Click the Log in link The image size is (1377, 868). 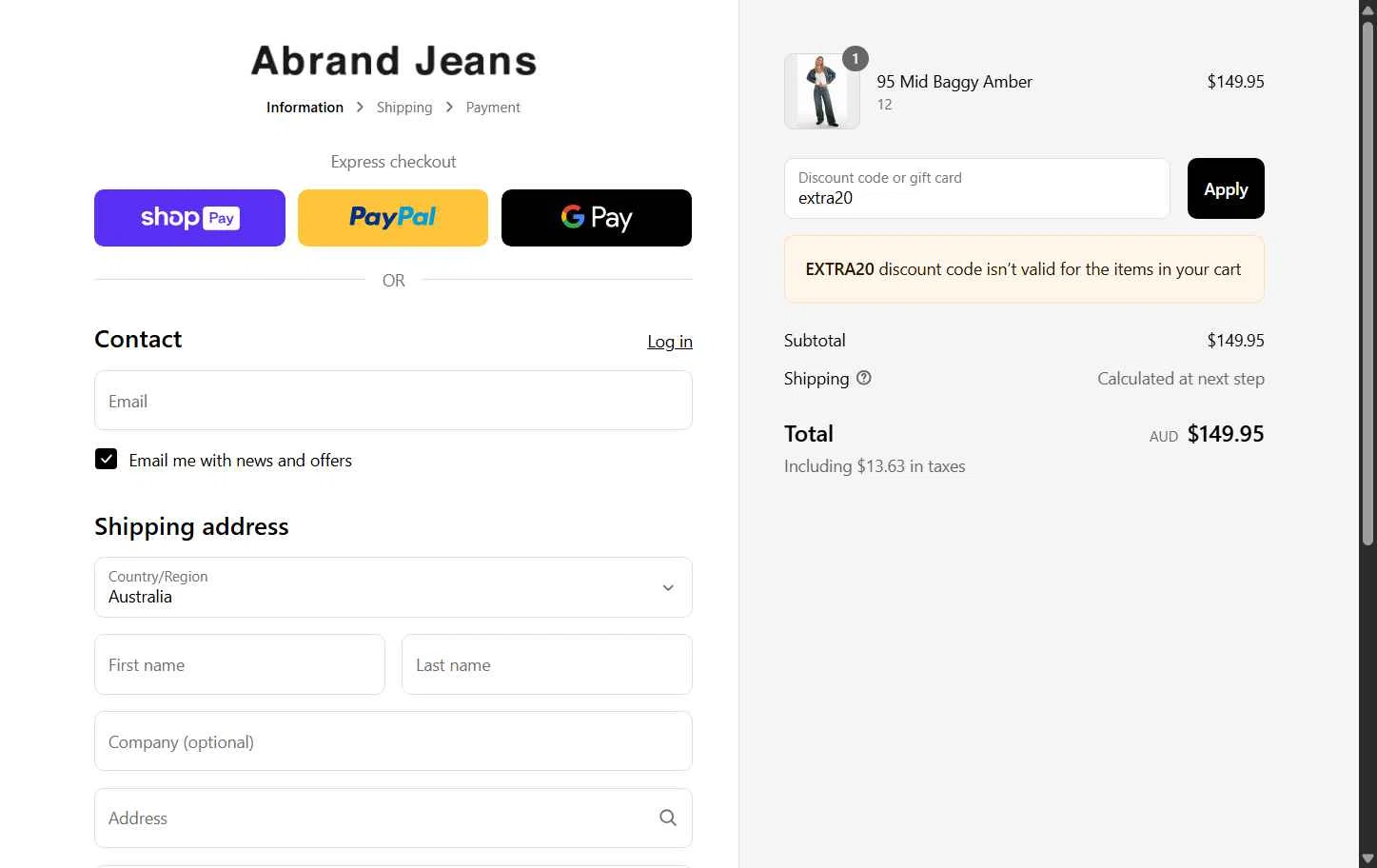pos(670,342)
